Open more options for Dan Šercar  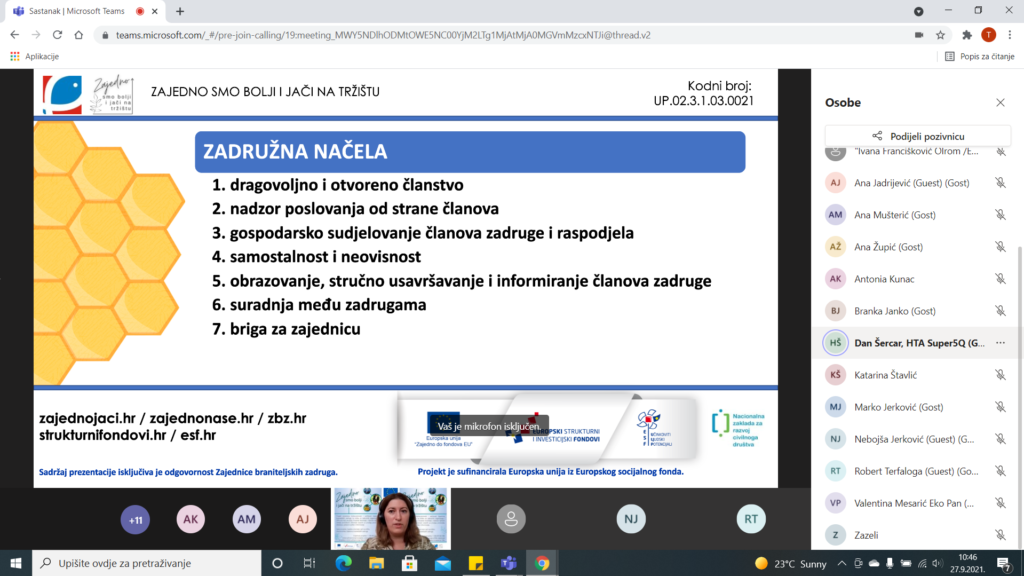pyautogui.click(x=1000, y=343)
